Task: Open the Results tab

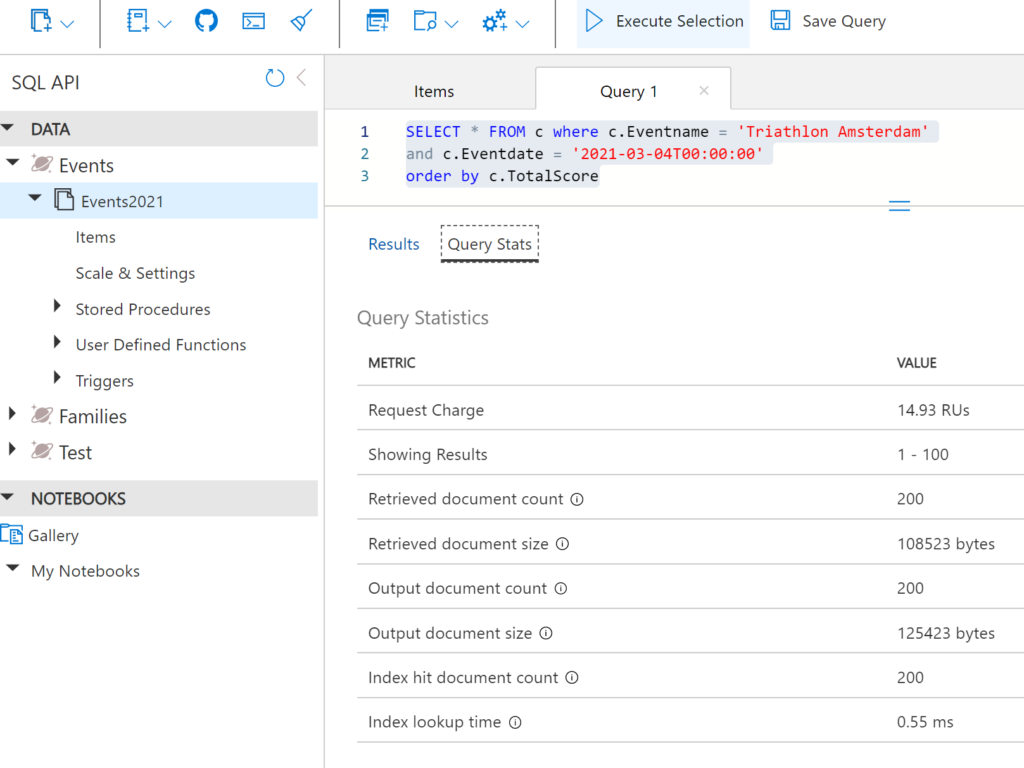Action: click(393, 244)
